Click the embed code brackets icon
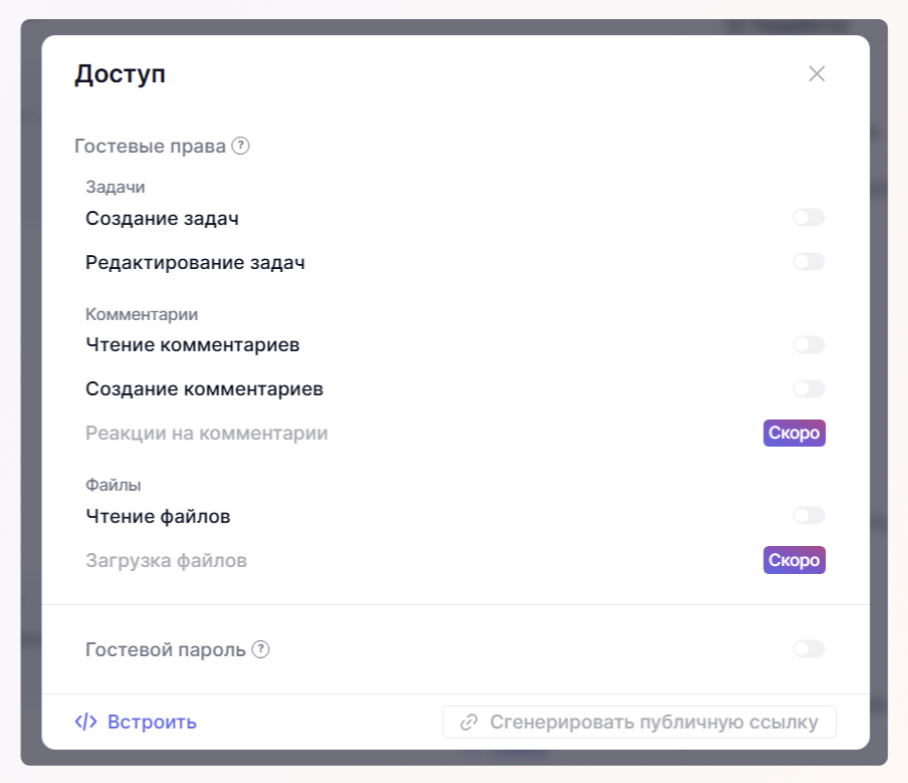Viewport: 908px width, 783px height. 86,722
